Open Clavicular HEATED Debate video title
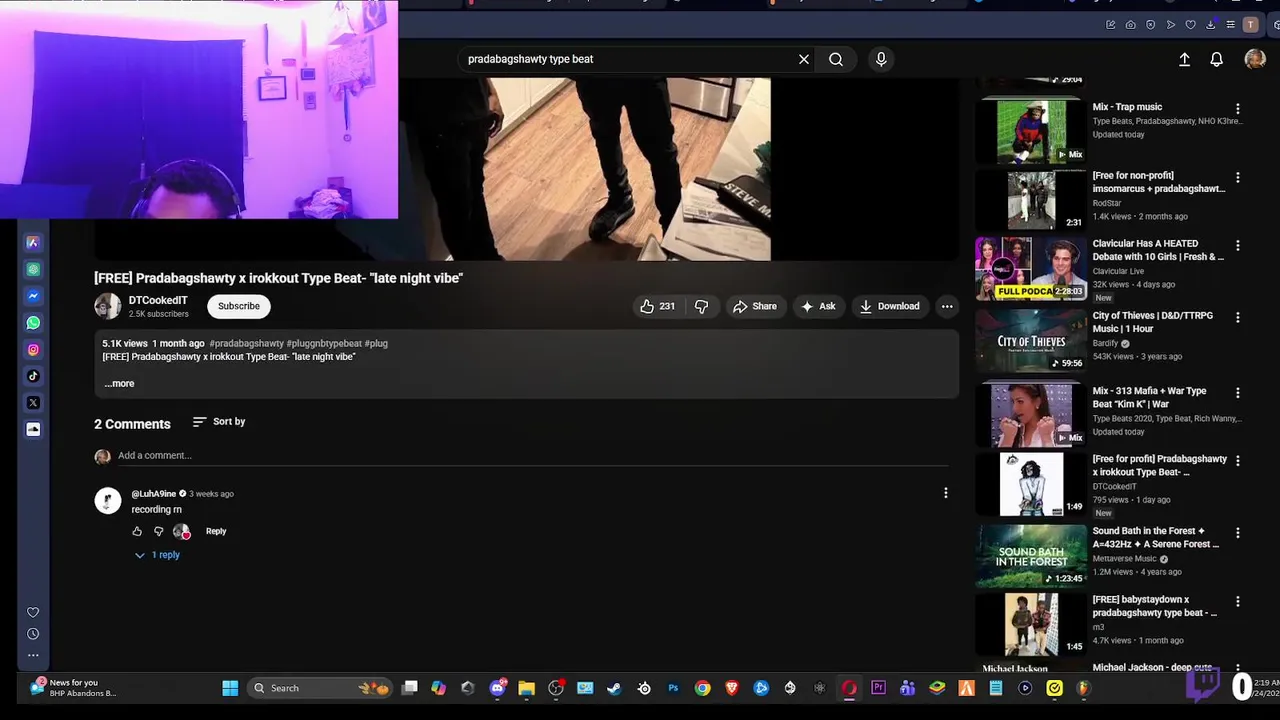1280x720 pixels. [1158, 250]
